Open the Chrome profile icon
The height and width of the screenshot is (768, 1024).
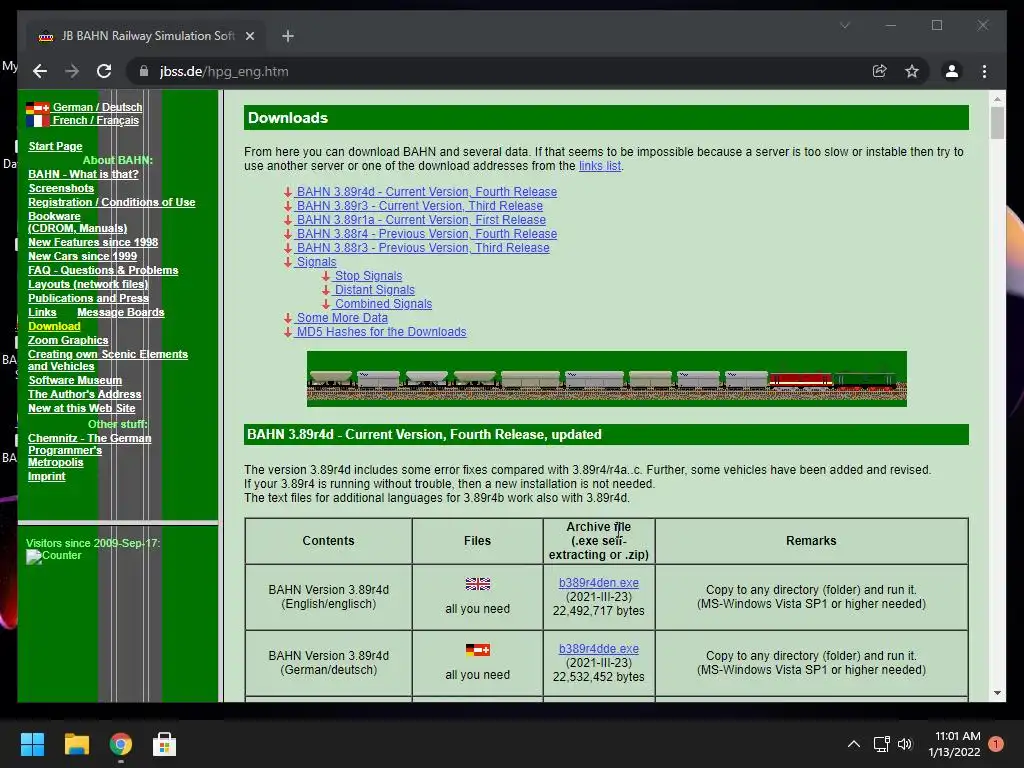point(952,71)
